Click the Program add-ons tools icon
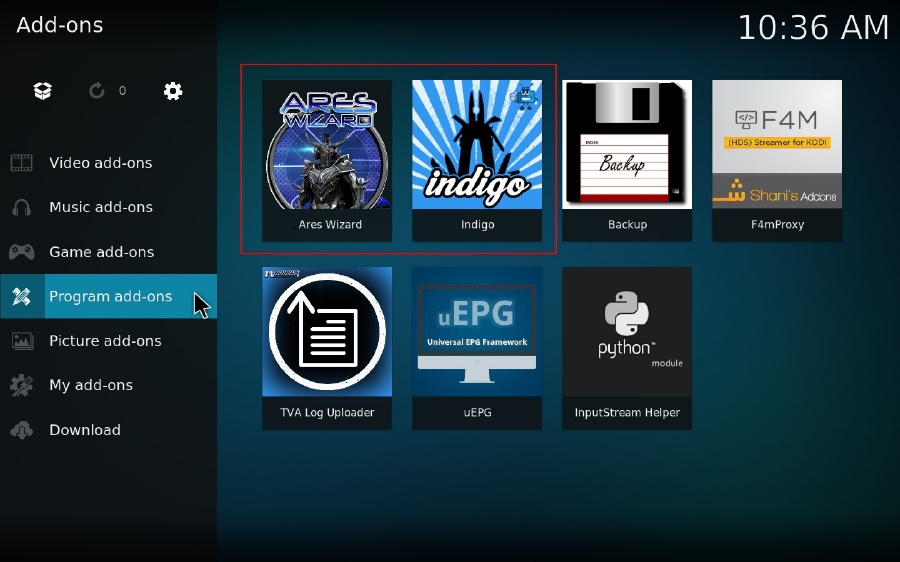The image size is (900, 562). pos(22,296)
